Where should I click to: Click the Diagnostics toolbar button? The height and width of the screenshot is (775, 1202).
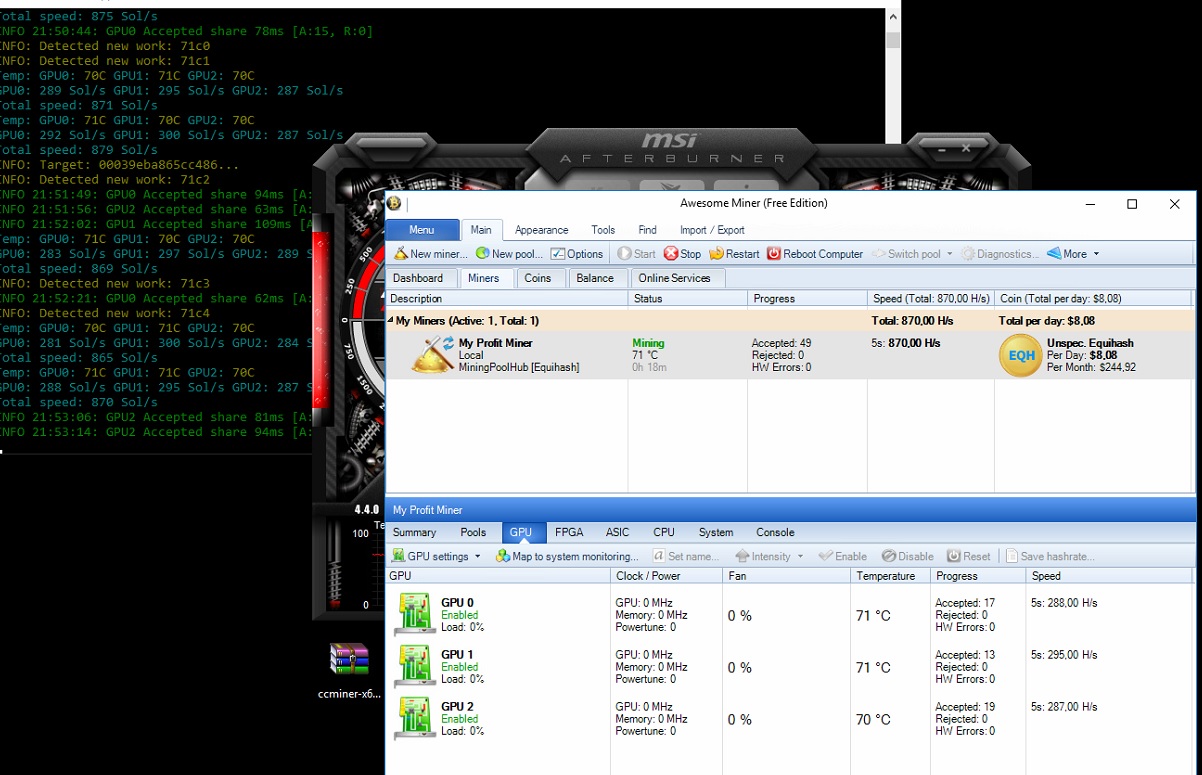coord(999,254)
